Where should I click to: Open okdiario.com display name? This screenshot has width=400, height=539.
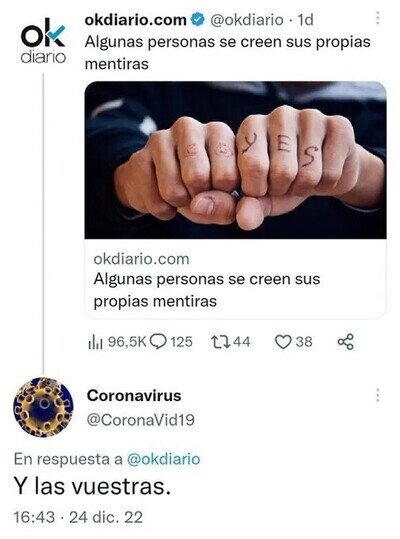pos(135,20)
